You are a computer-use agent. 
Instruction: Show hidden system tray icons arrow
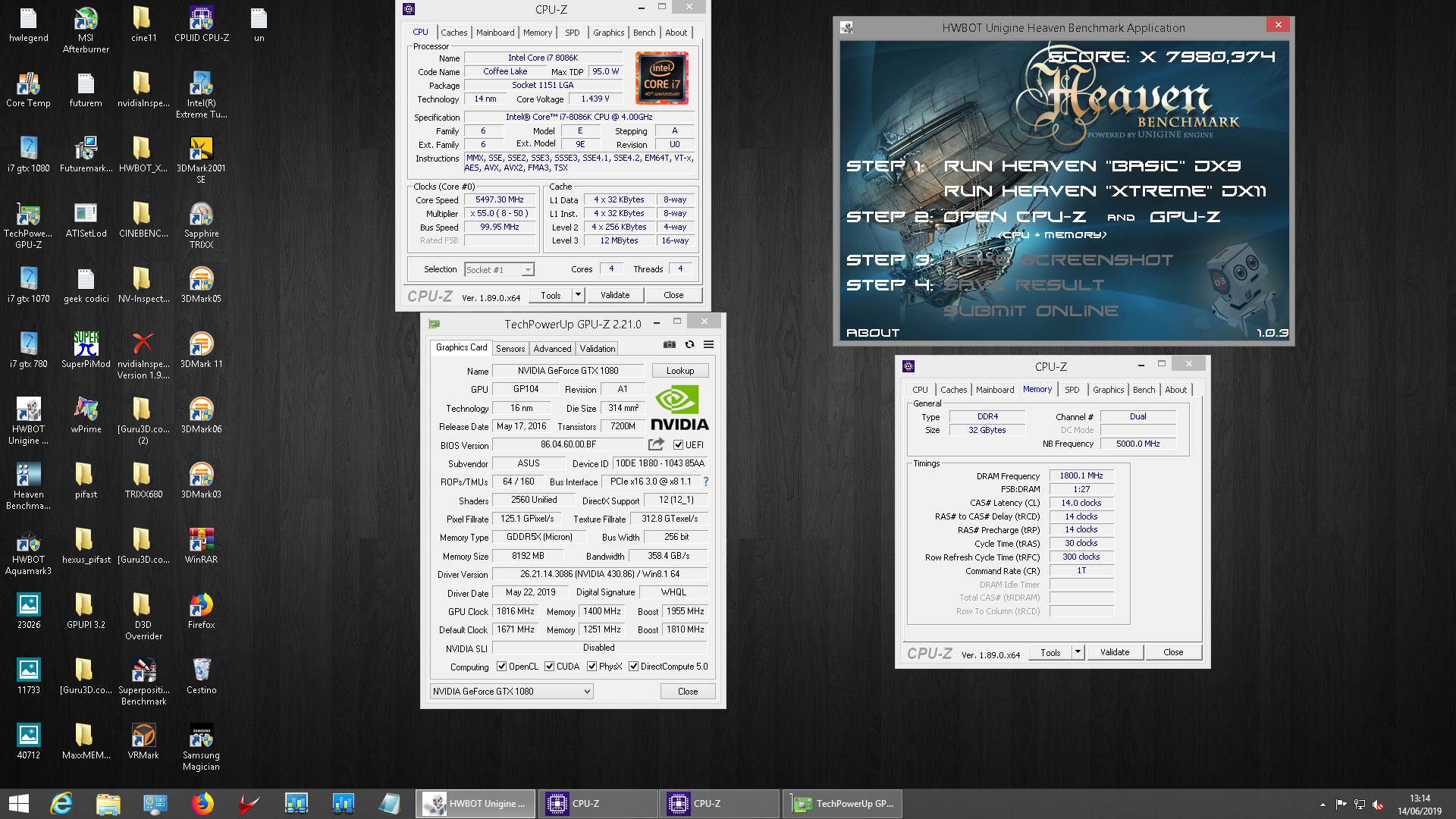pos(1323,805)
